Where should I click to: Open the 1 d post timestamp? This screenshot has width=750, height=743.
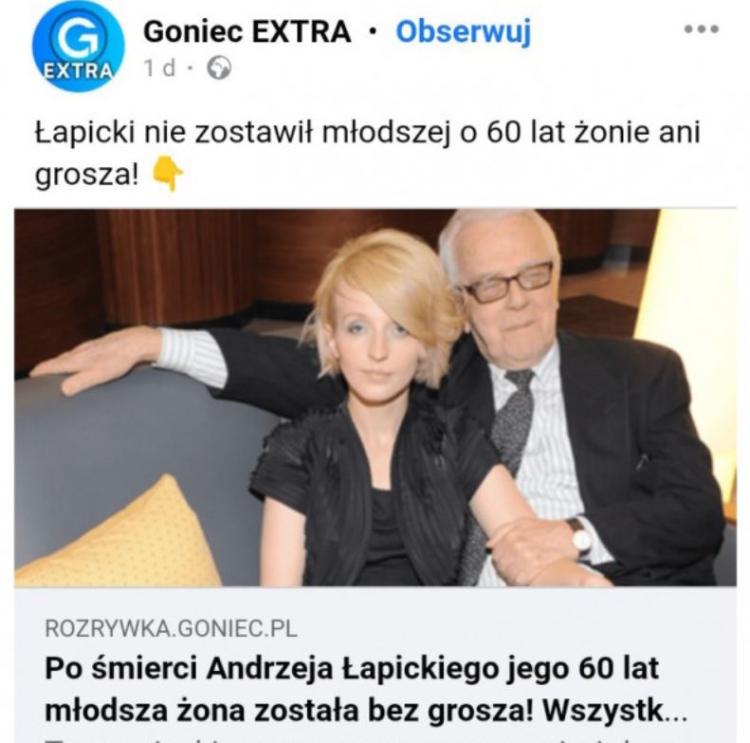click(x=160, y=68)
